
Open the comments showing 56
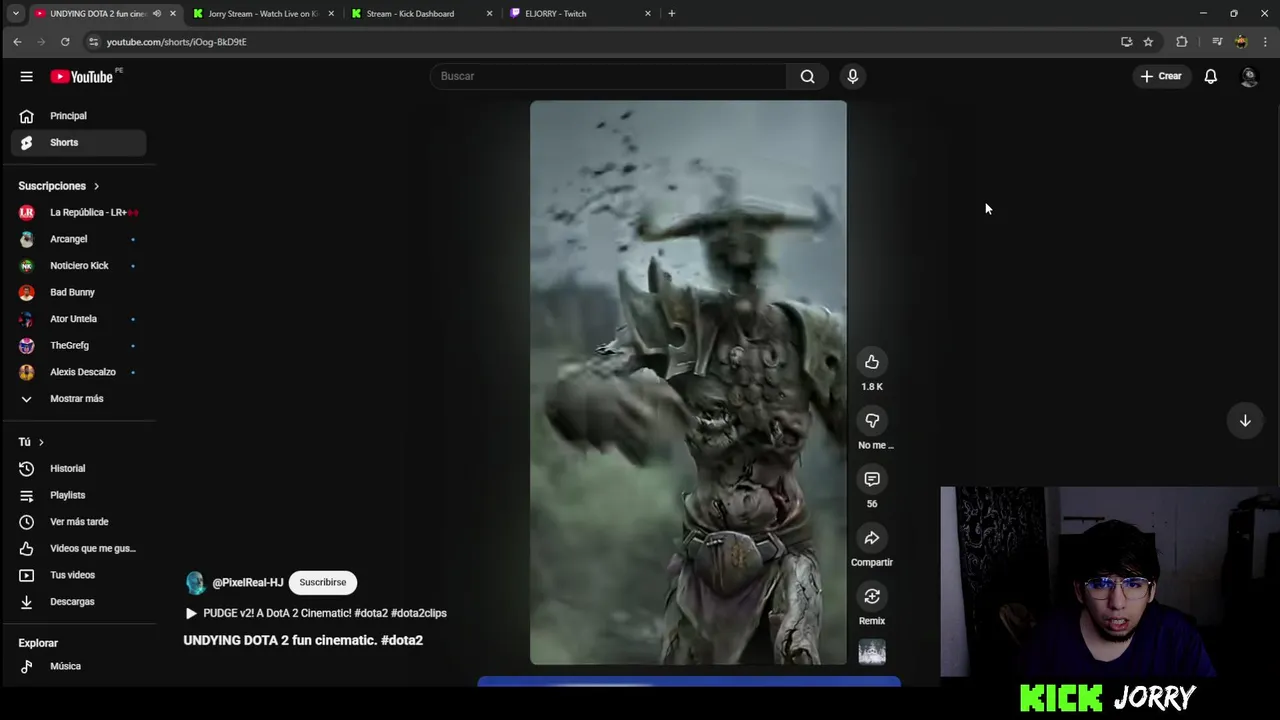click(x=872, y=479)
